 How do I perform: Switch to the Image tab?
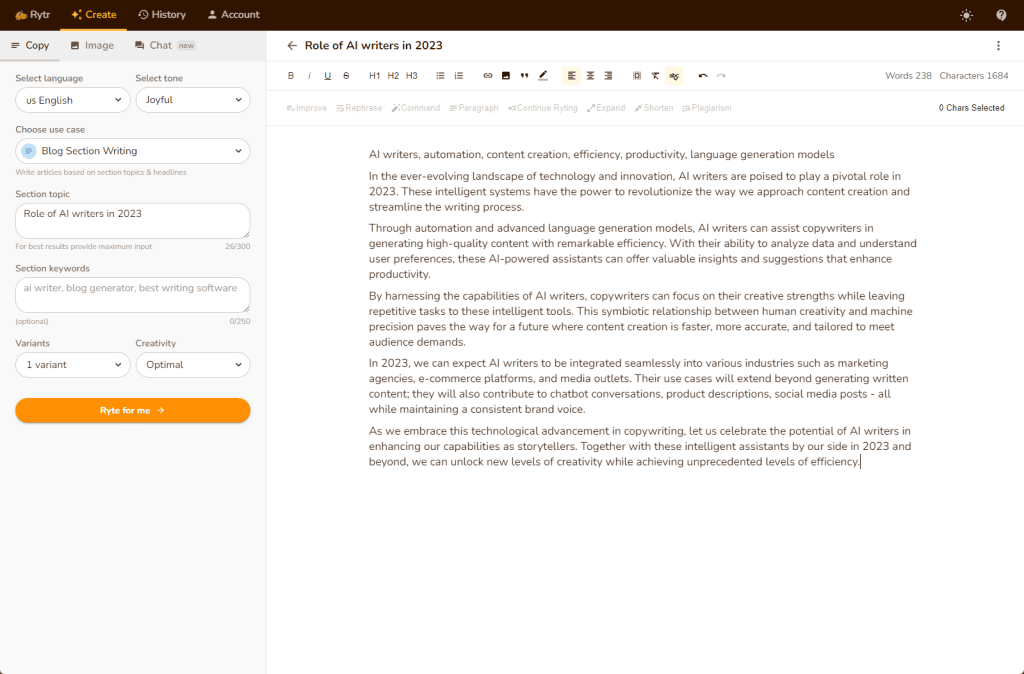point(92,46)
